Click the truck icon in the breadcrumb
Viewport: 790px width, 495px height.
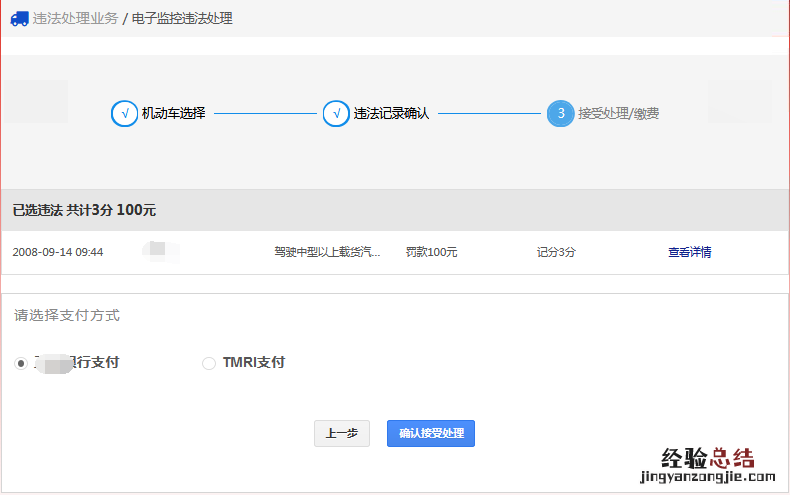coord(19,18)
